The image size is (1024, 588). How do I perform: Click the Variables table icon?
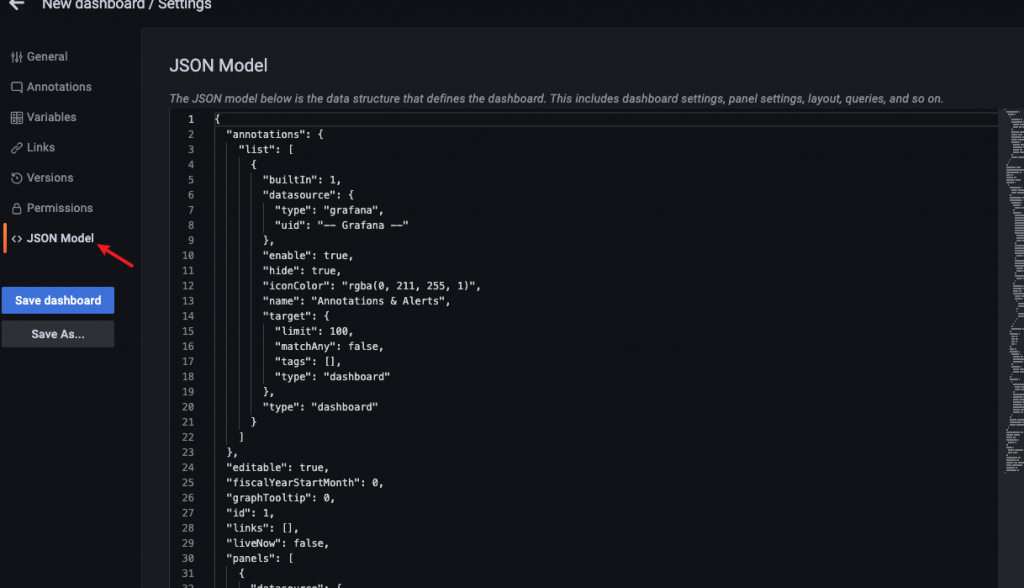click(x=16, y=118)
